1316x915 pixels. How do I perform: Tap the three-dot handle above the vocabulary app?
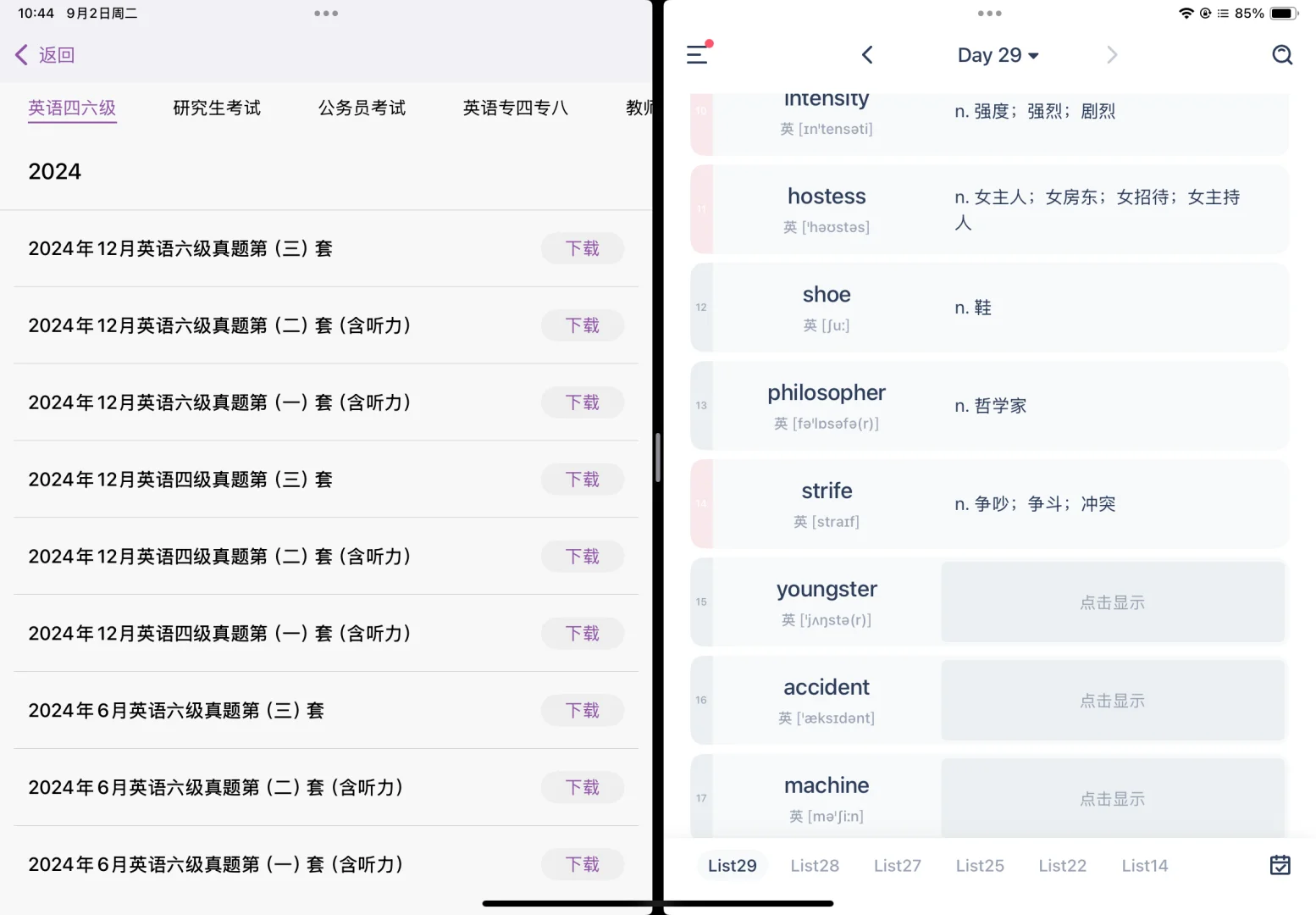click(x=989, y=13)
